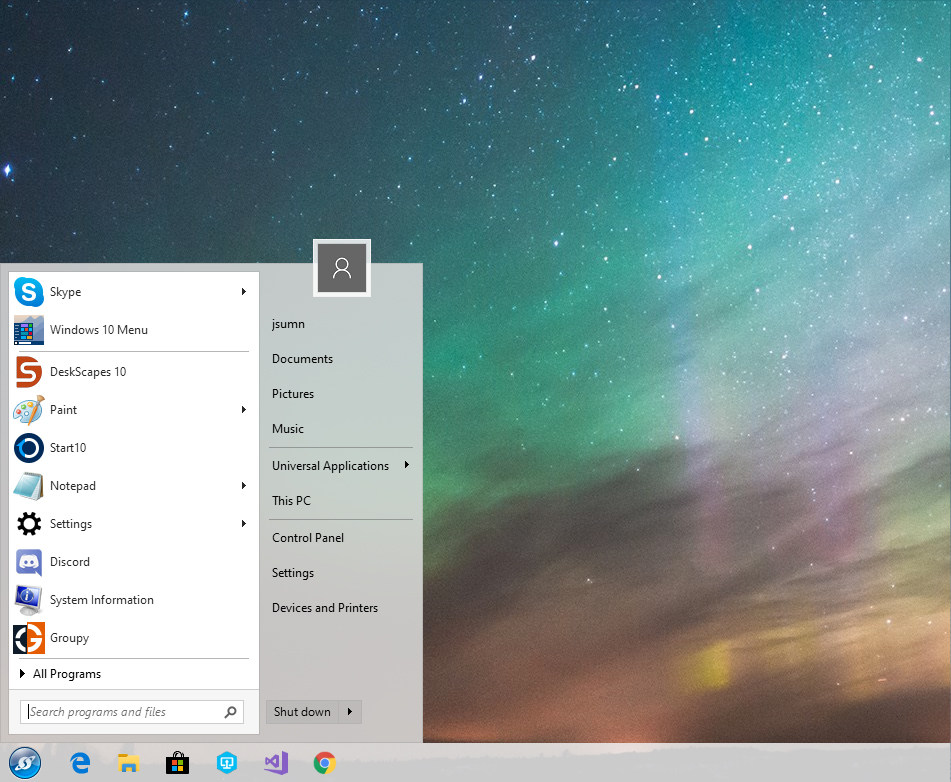This screenshot has width=951, height=782.
Task: Show All Programs list
Action: click(x=66, y=674)
